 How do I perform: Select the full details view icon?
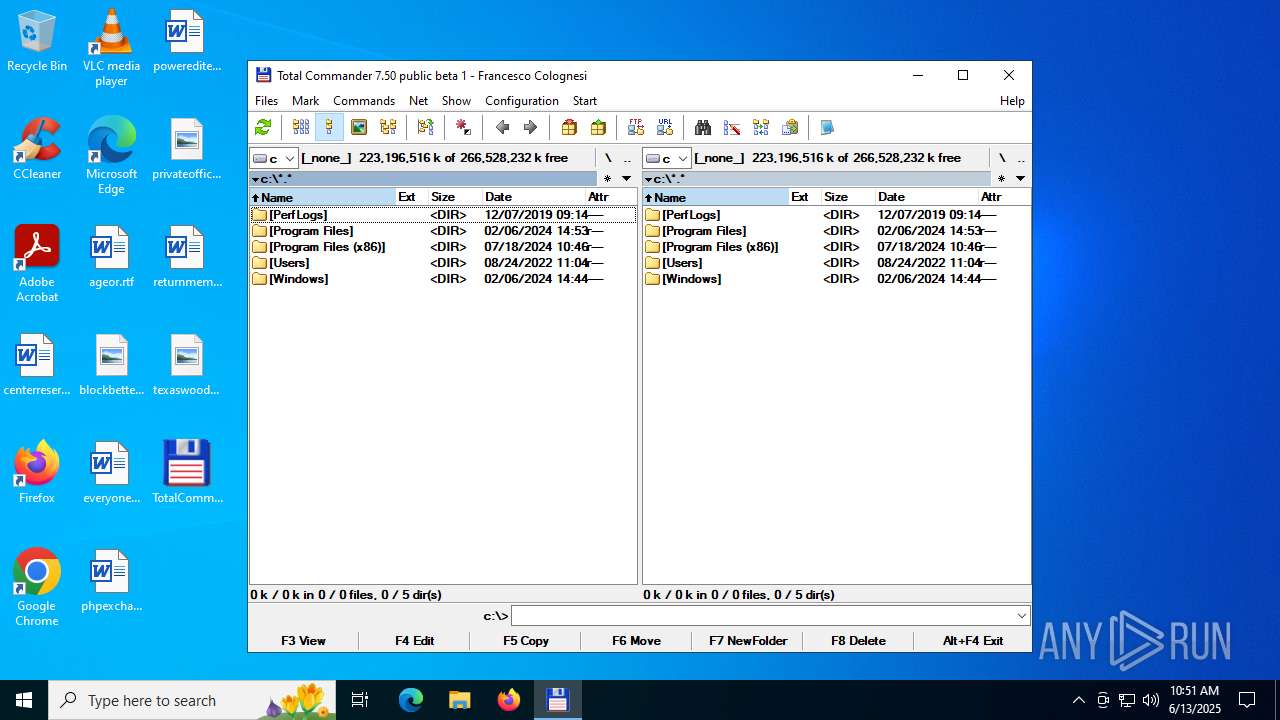[x=330, y=127]
